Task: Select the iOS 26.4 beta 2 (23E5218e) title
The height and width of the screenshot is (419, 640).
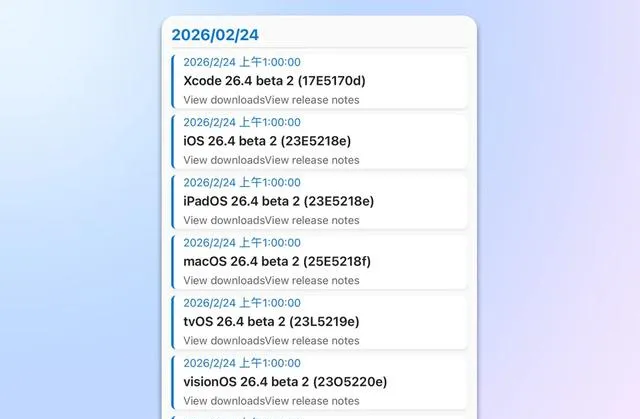Action: pos(267,141)
